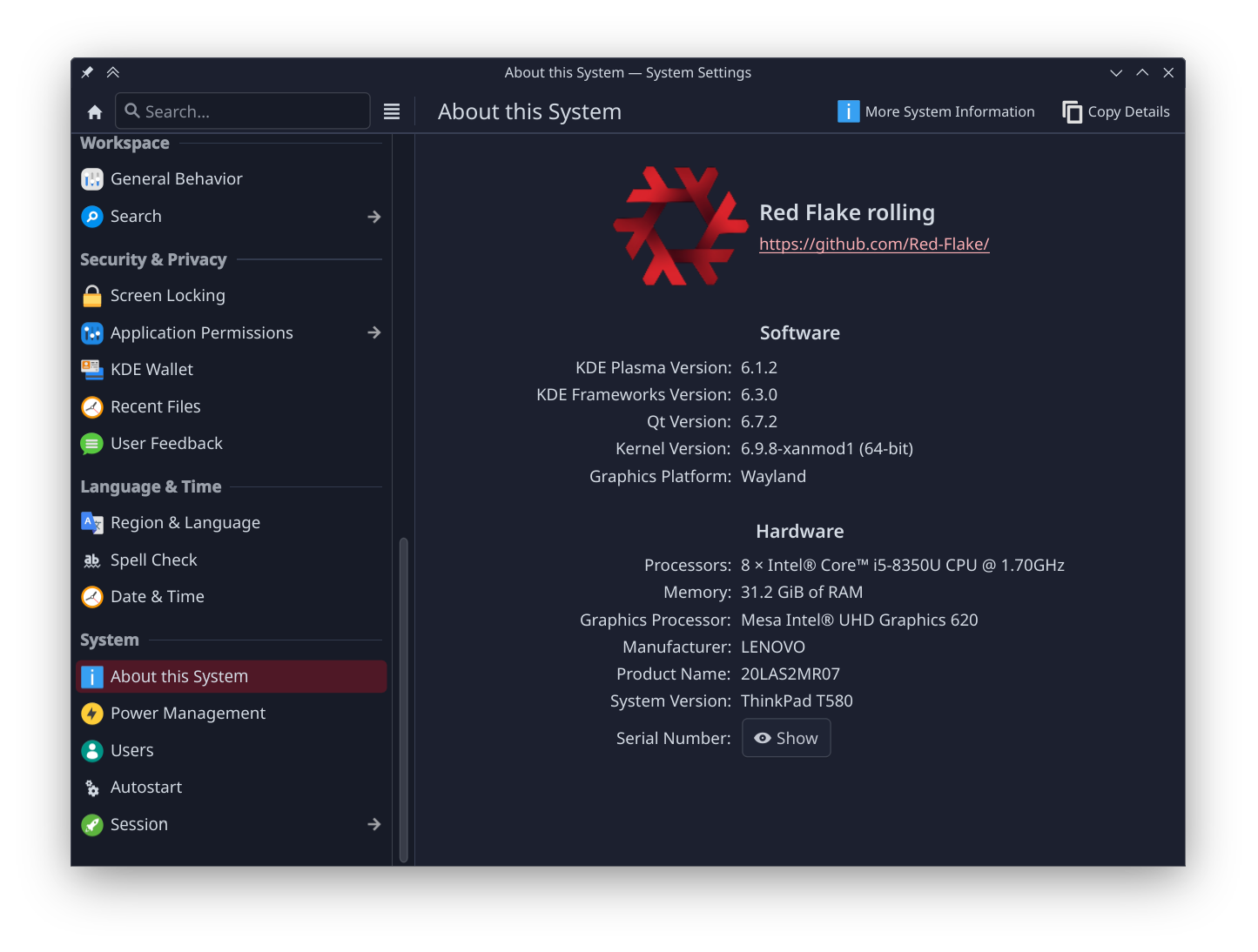This screenshot has width=1258, height=952.
Task: Open Region & Language settings
Action: click(232, 523)
